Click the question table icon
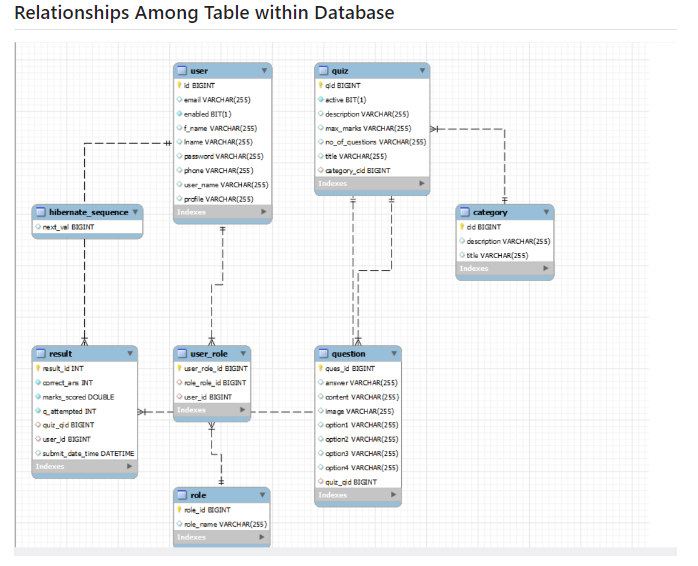 click(x=323, y=354)
